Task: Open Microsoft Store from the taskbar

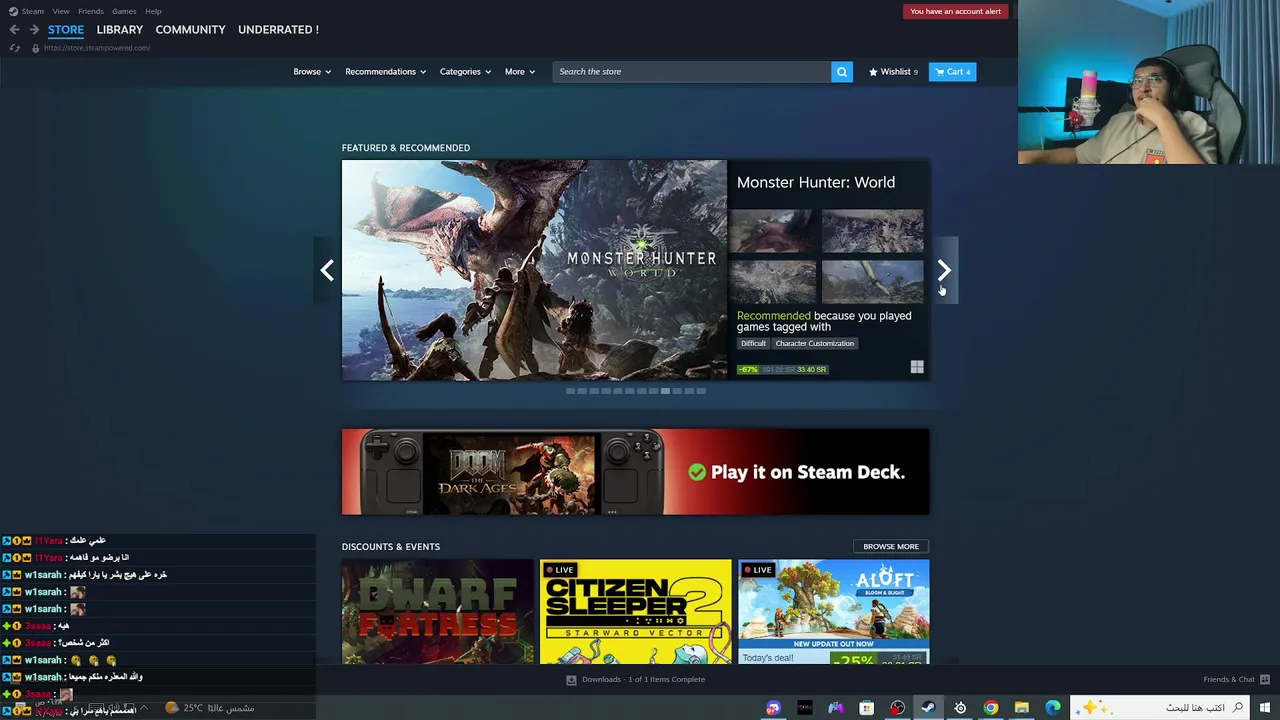Action: click(x=866, y=708)
